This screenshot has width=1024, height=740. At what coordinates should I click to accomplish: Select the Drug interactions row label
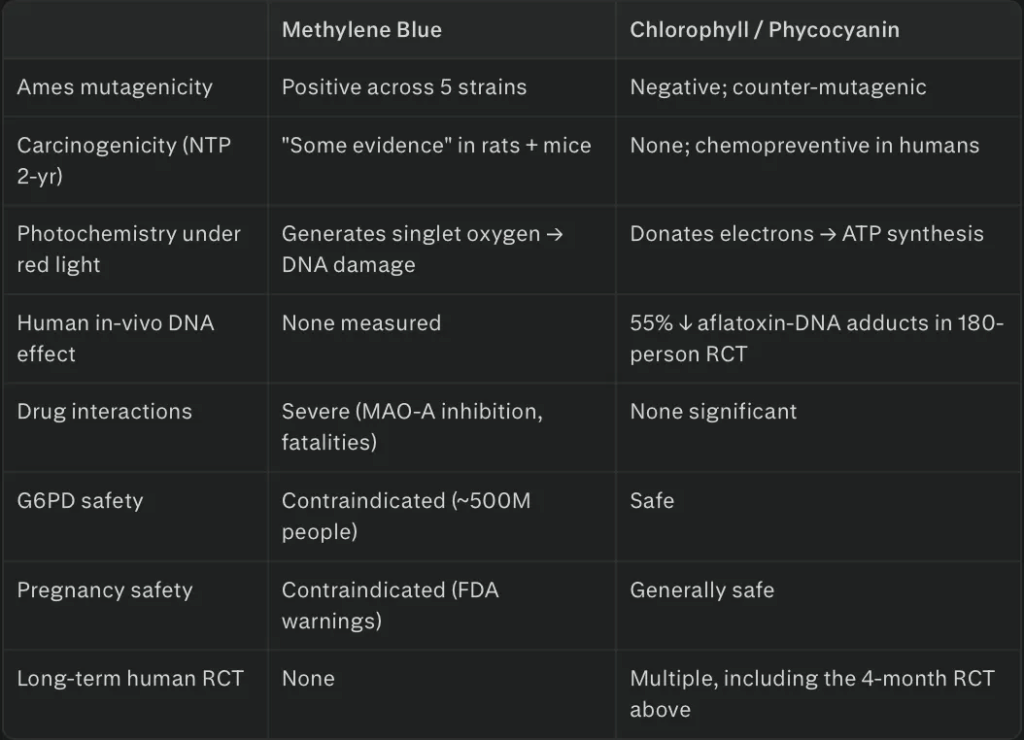click(x=104, y=412)
